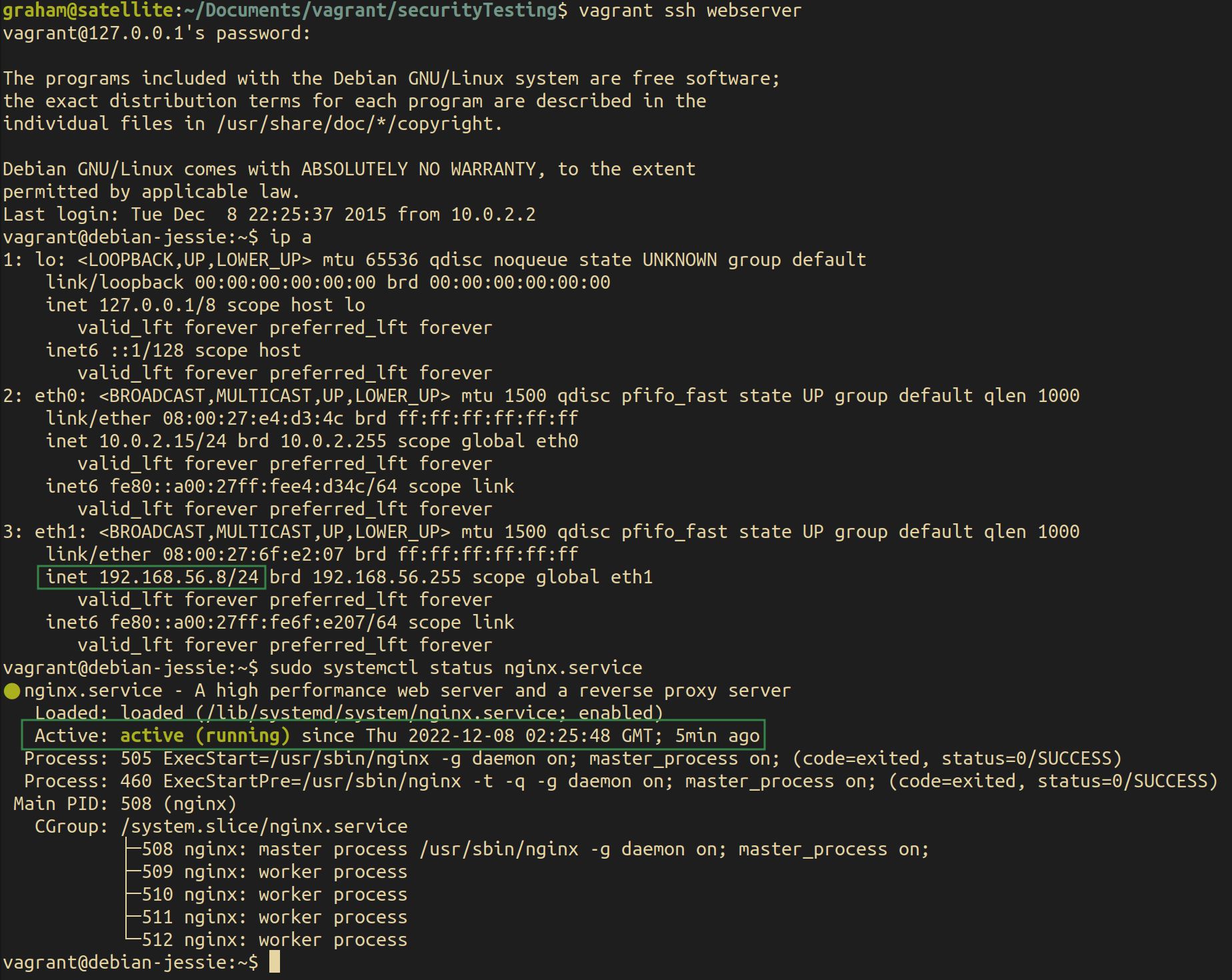Click the 'sudo systemctl status nginx.service' command
This screenshot has width=1232, height=980.
[455, 668]
